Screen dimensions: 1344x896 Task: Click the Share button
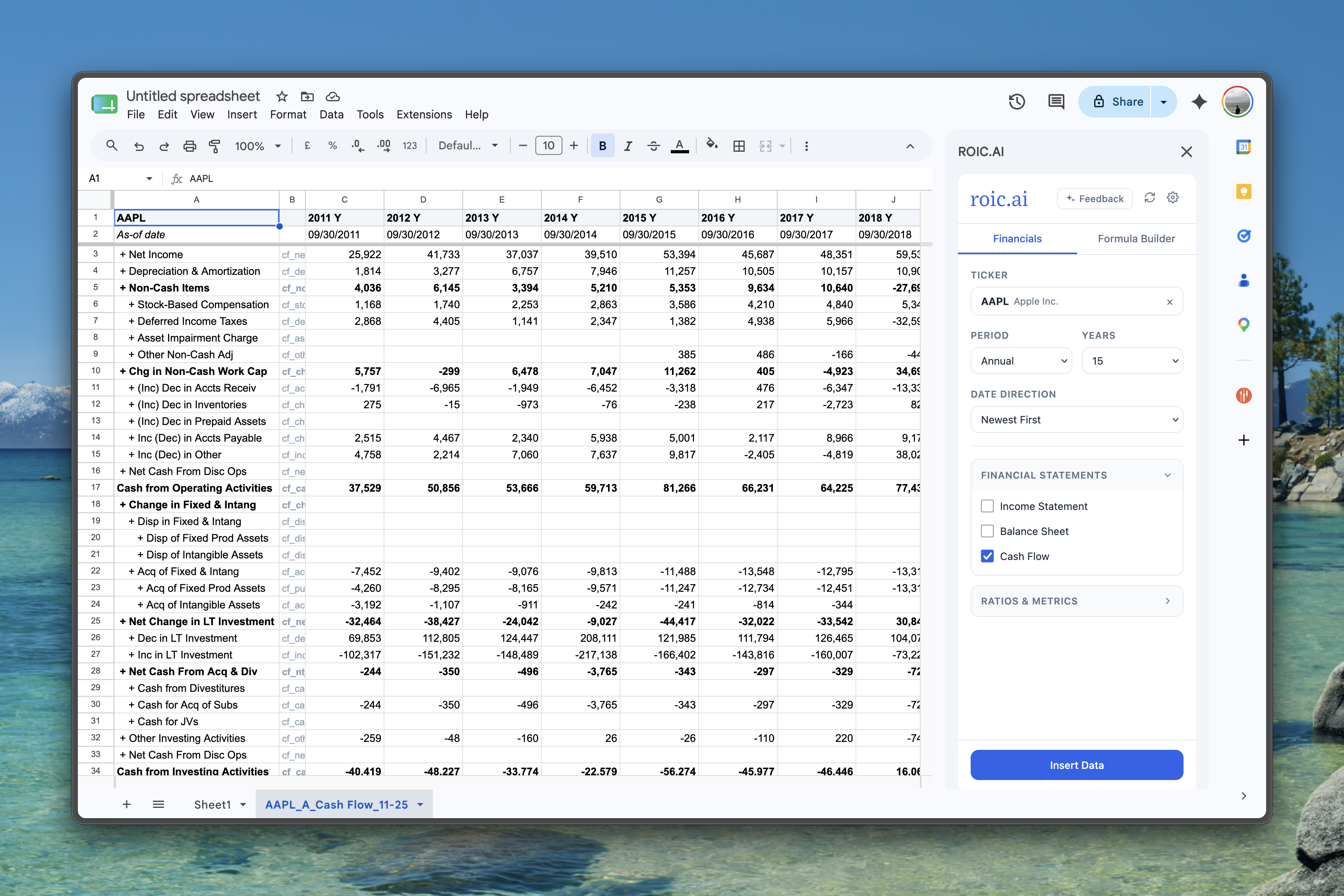1115,102
